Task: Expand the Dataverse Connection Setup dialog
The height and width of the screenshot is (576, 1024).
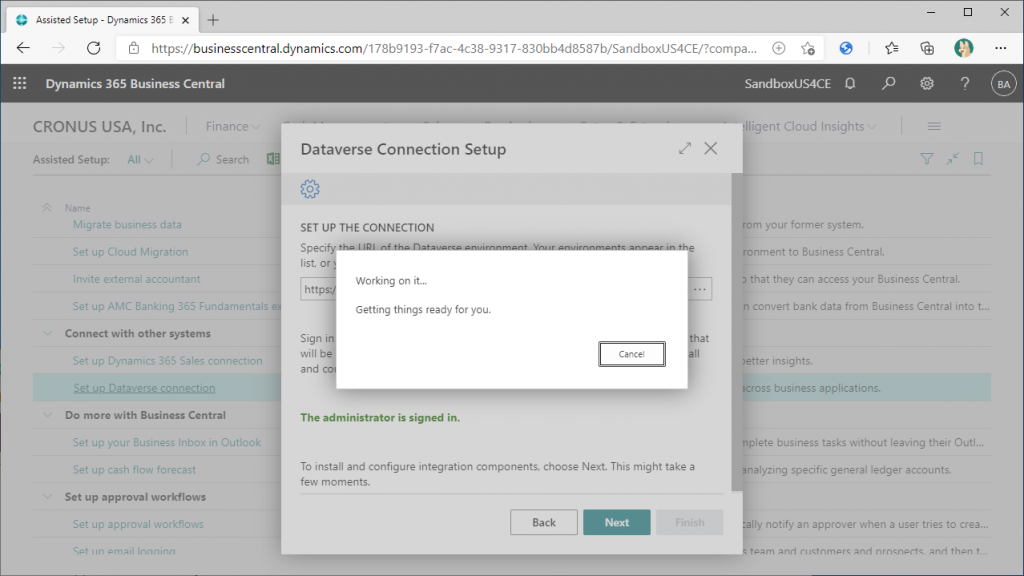Action: click(684, 149)
